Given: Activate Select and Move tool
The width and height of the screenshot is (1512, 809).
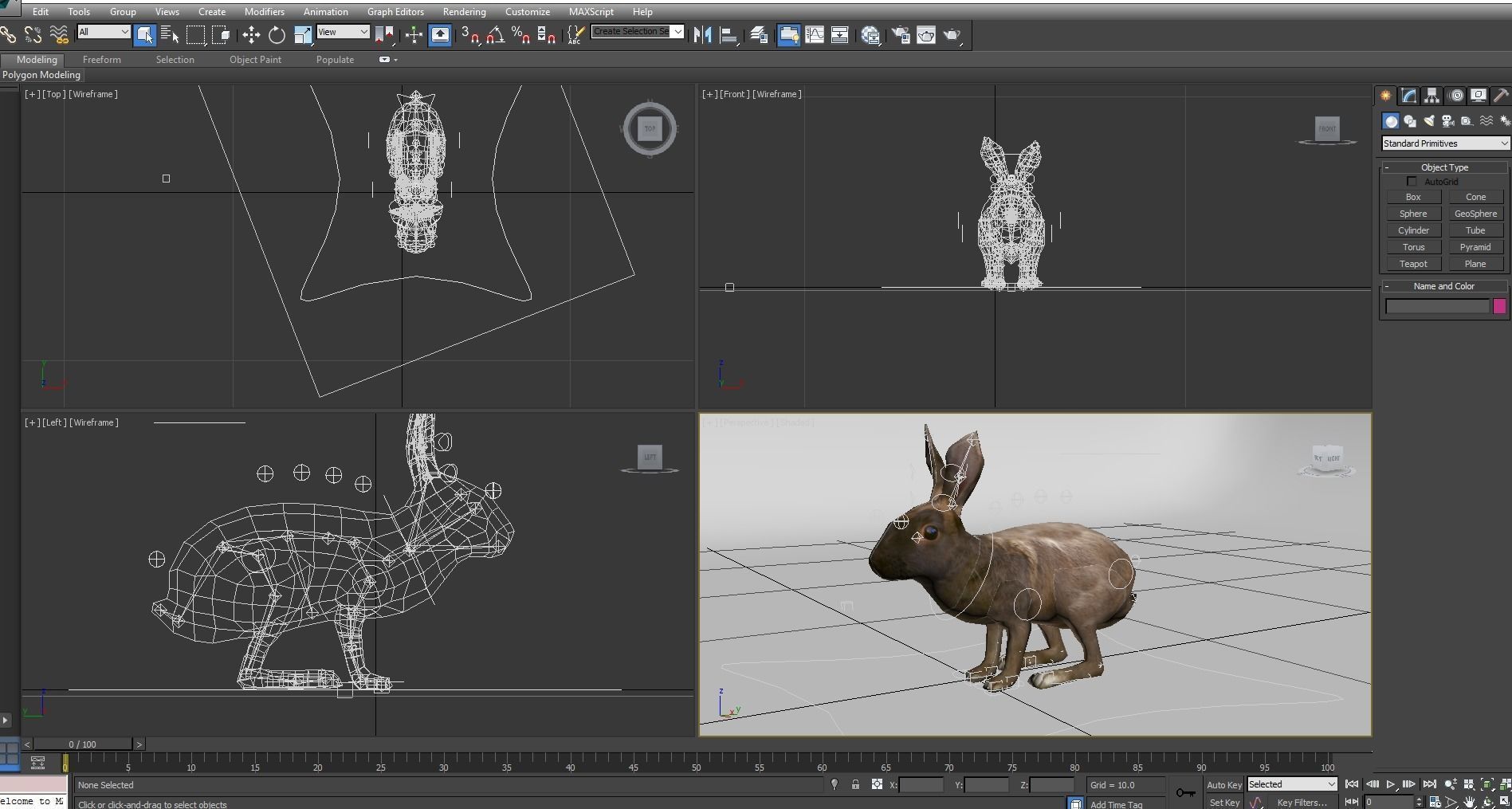Looking at the screenshot, I should (251, 34).
